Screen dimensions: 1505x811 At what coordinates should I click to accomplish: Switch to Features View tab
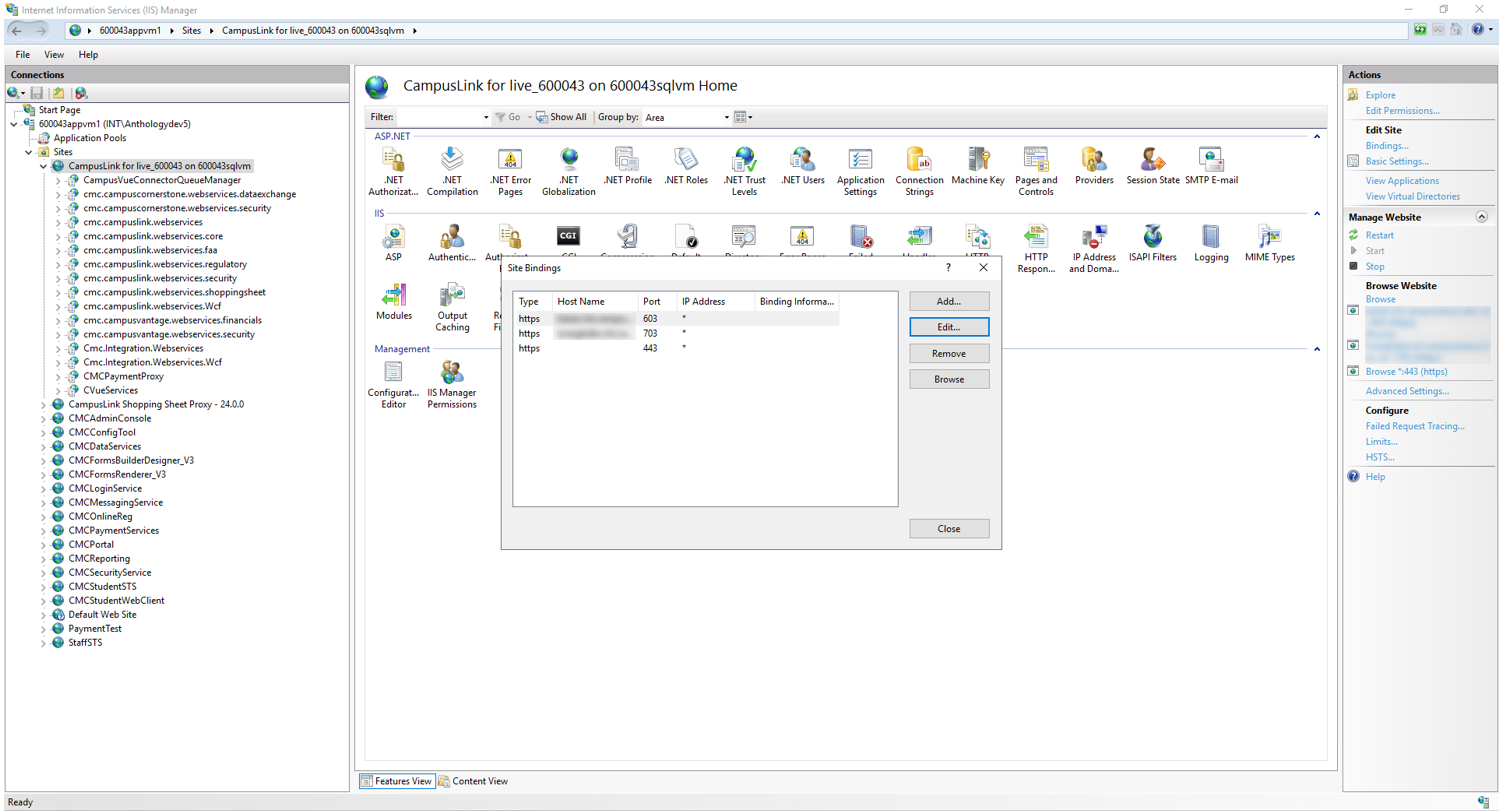[x=397, y=781]
